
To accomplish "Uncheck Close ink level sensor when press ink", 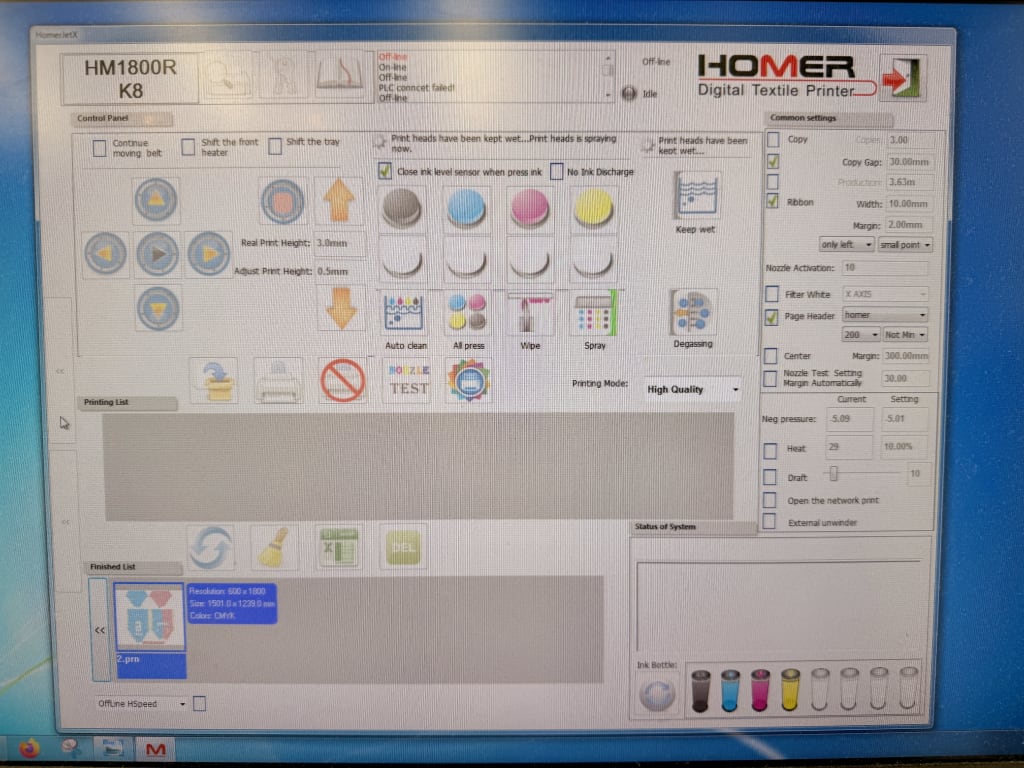I will [385, 171].
